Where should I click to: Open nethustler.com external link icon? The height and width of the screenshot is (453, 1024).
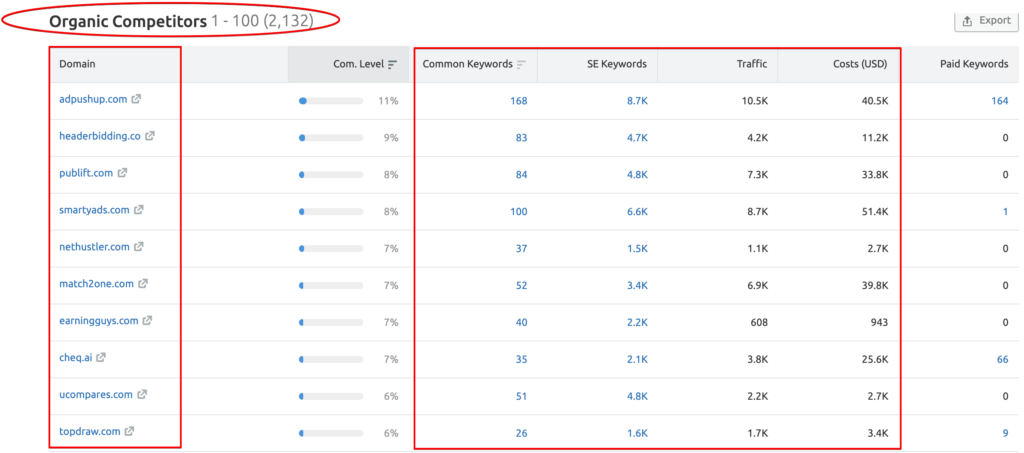click(x=138, y=247)
